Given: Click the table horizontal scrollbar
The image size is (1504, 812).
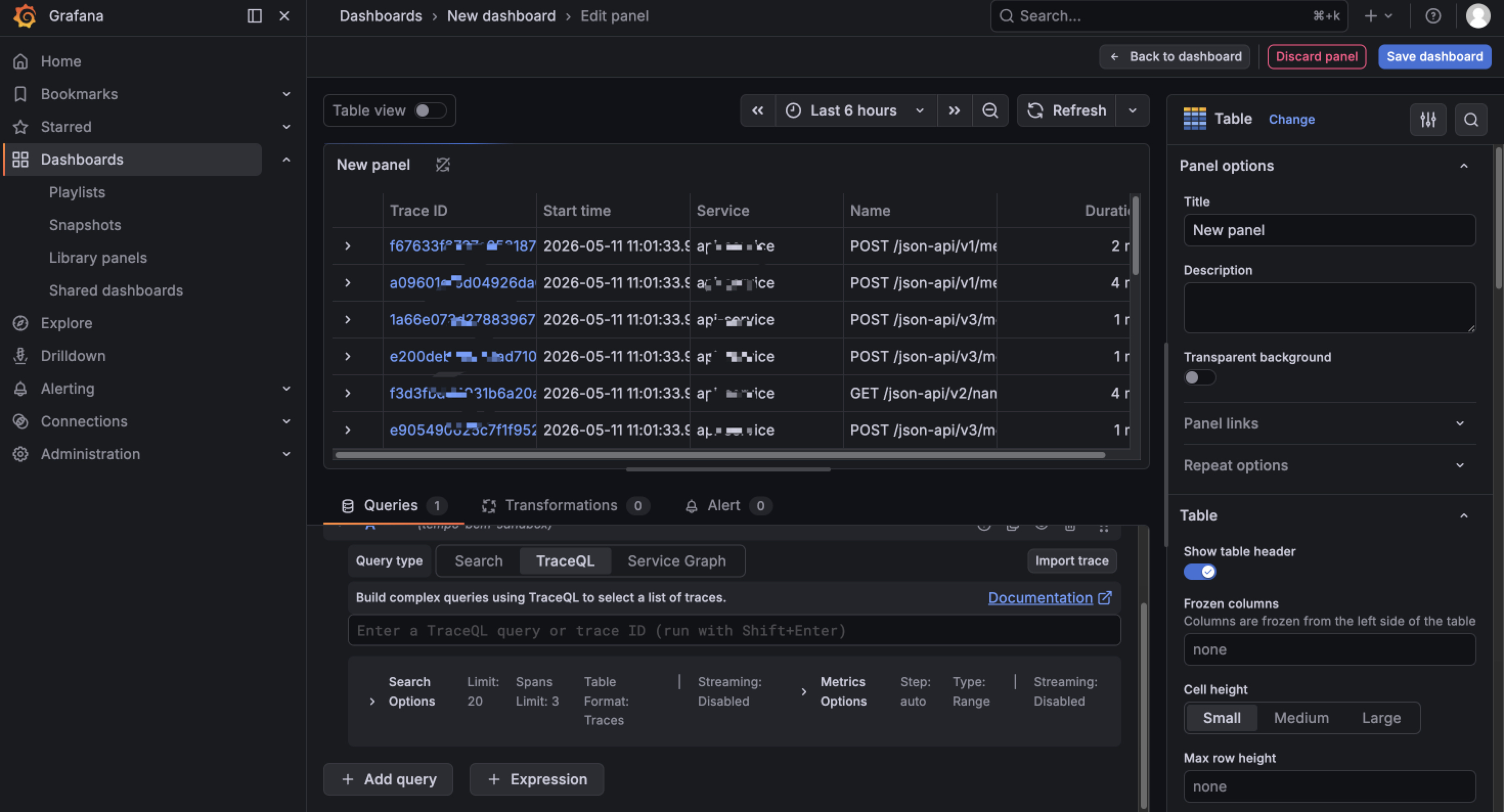Looking at the screenshot, I should click(x=719, y=455).
